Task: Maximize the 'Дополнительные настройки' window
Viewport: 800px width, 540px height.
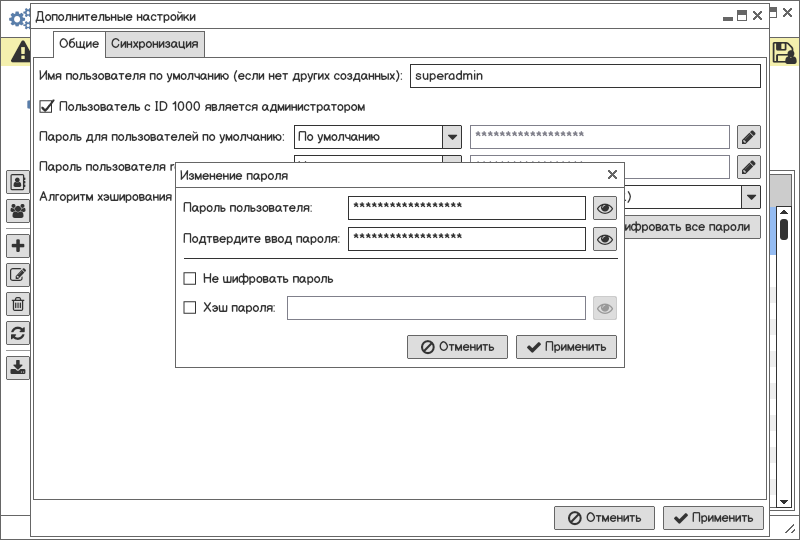Action: pos(742,16)
